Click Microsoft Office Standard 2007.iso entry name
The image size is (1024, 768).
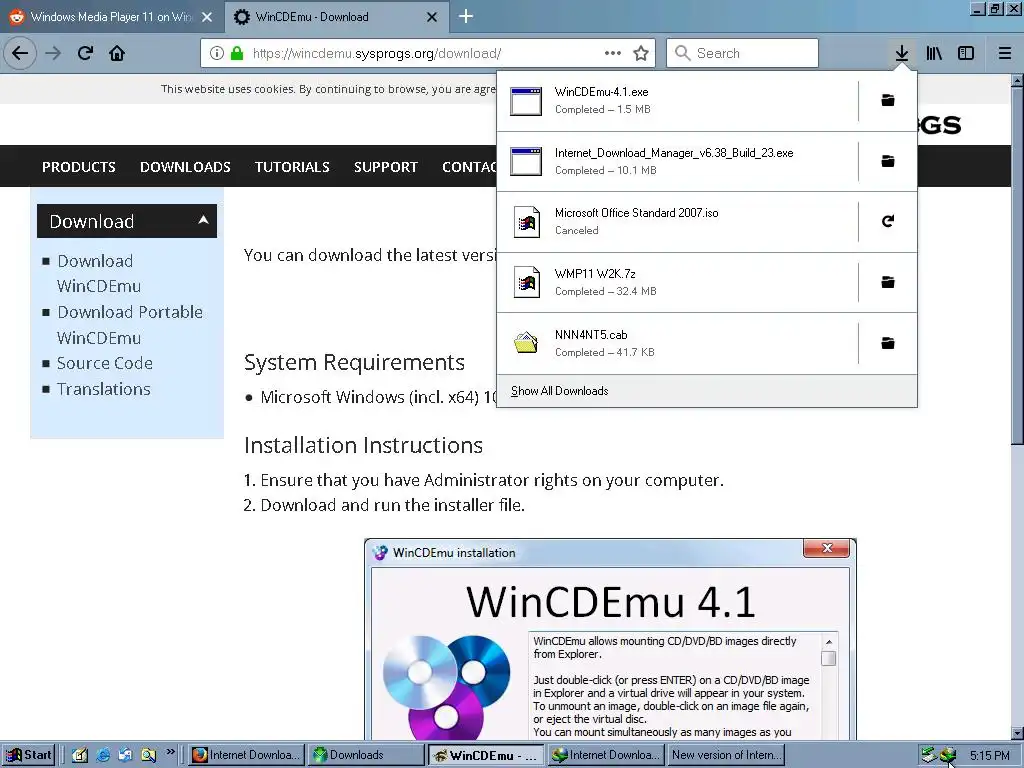[x=636, y=213]
